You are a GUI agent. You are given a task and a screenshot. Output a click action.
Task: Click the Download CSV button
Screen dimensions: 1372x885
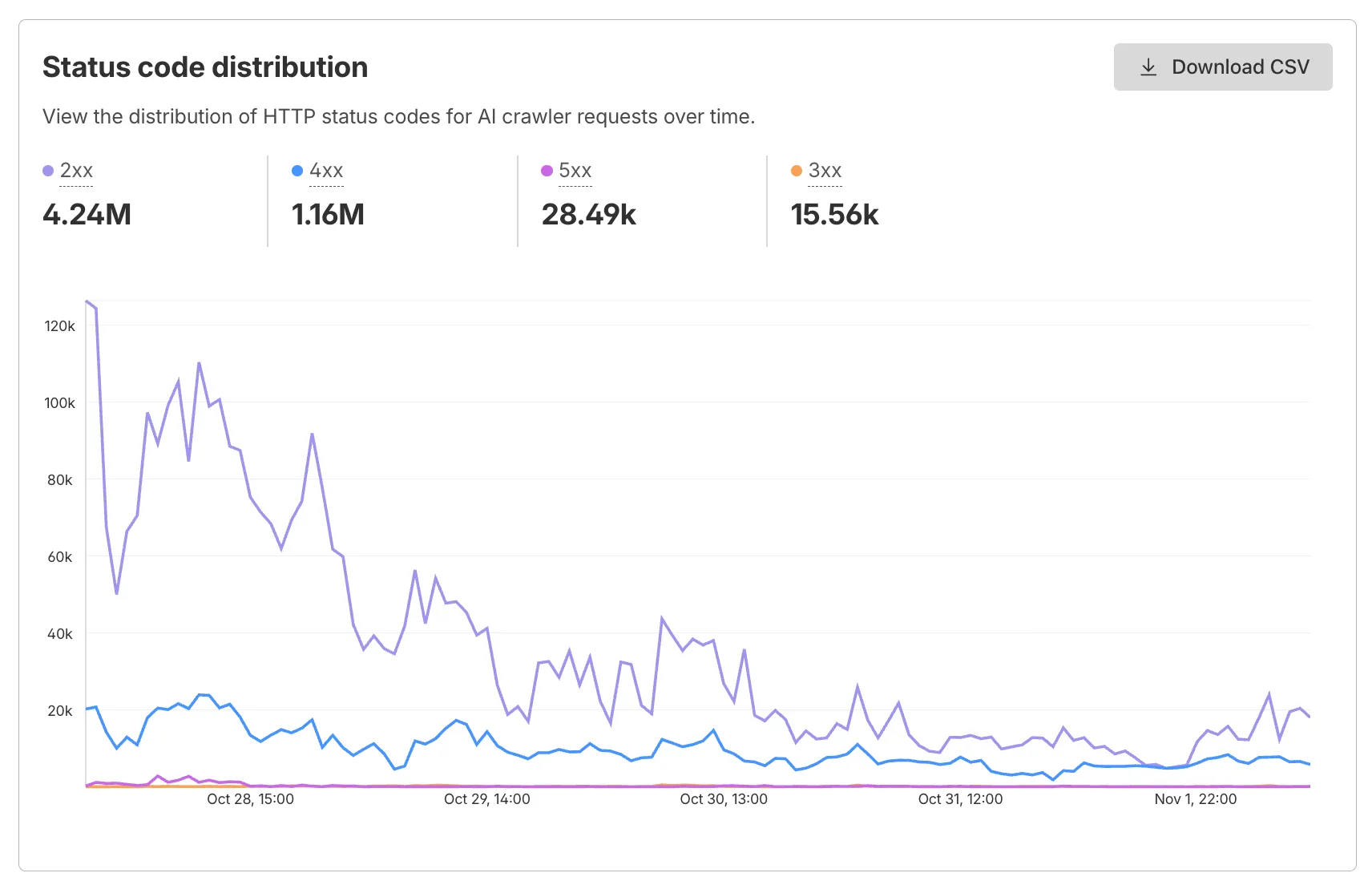pyautogui.click(x=1222, y=67)
